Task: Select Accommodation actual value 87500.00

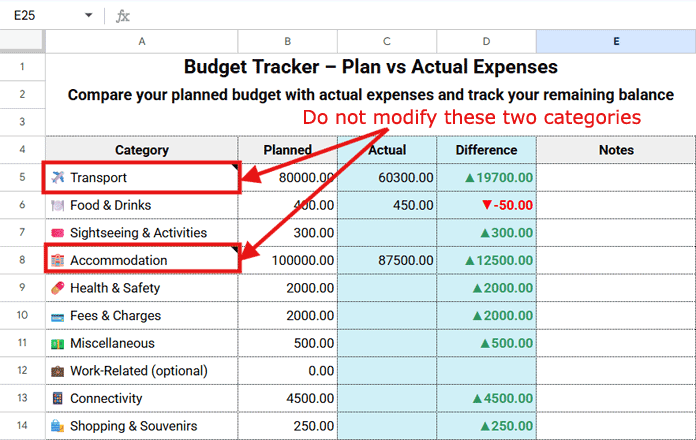Action: [387, 260]
